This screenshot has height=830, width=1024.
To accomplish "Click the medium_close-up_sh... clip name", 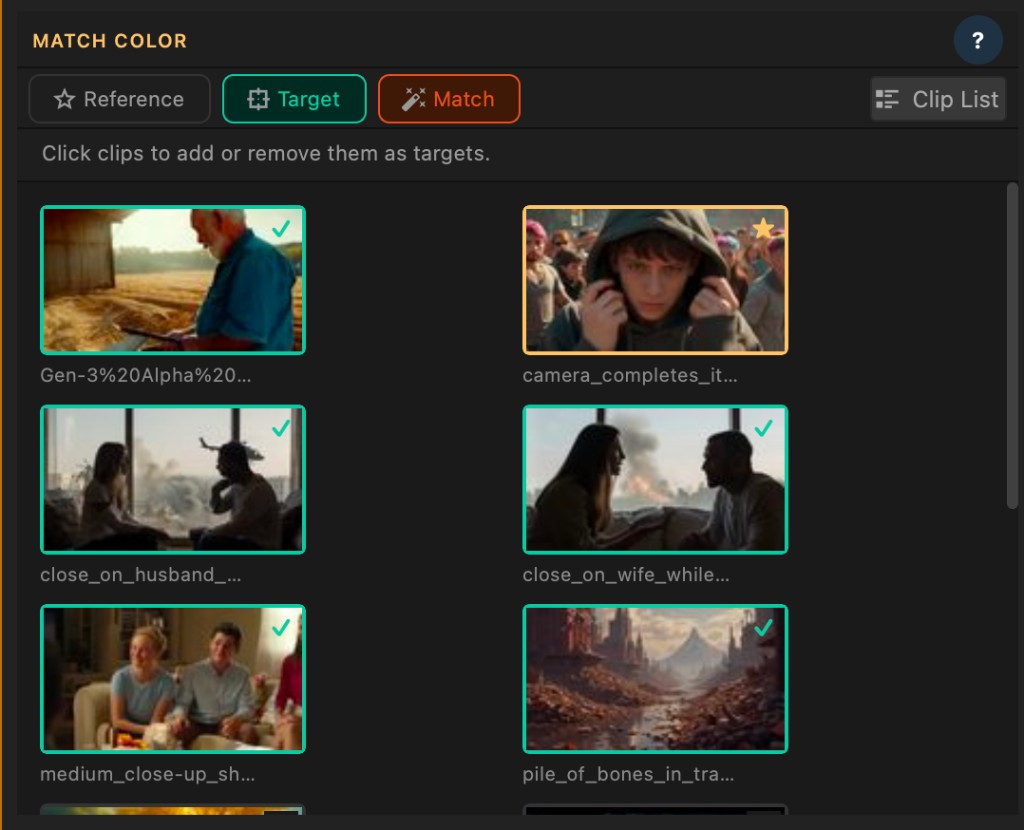I will (x=148, y=774).
